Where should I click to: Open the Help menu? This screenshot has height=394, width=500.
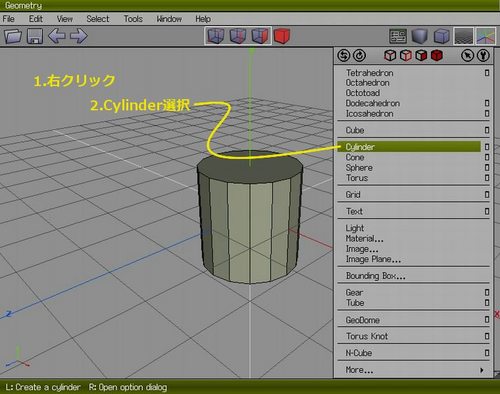click(x=203, y=19)
